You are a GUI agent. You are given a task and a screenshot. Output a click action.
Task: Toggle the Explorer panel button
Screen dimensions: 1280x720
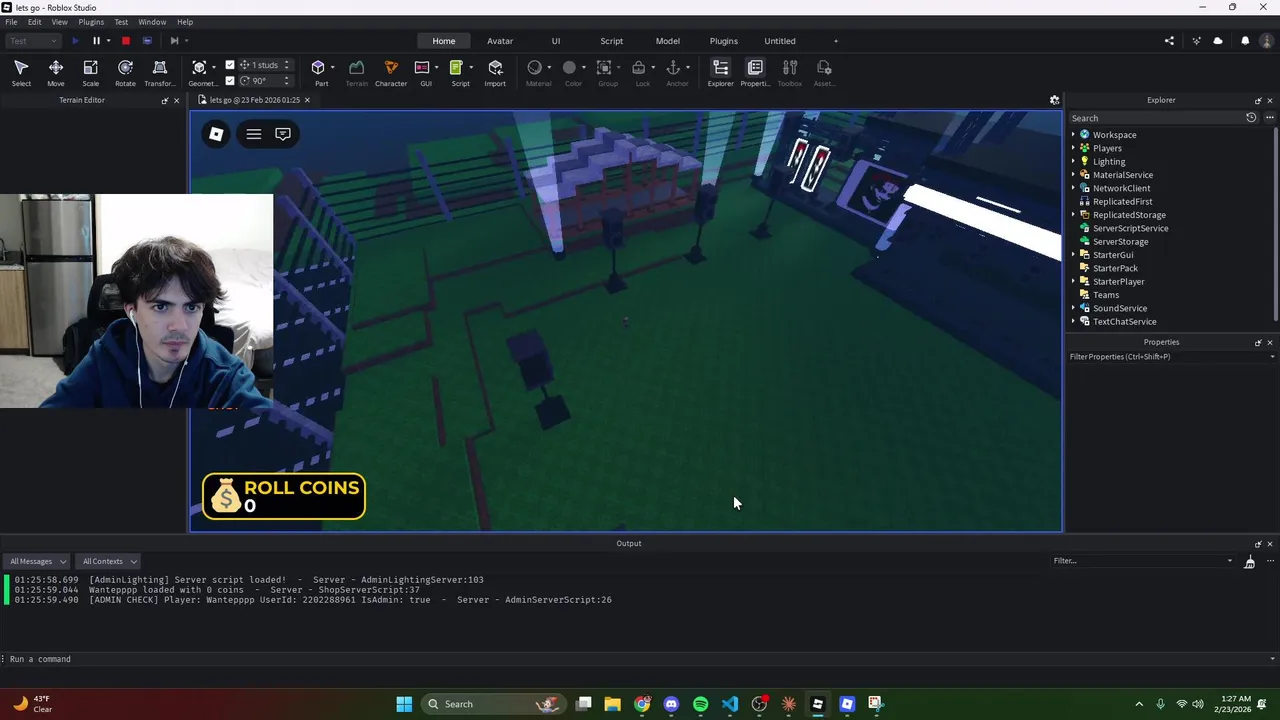click(720, 72)
